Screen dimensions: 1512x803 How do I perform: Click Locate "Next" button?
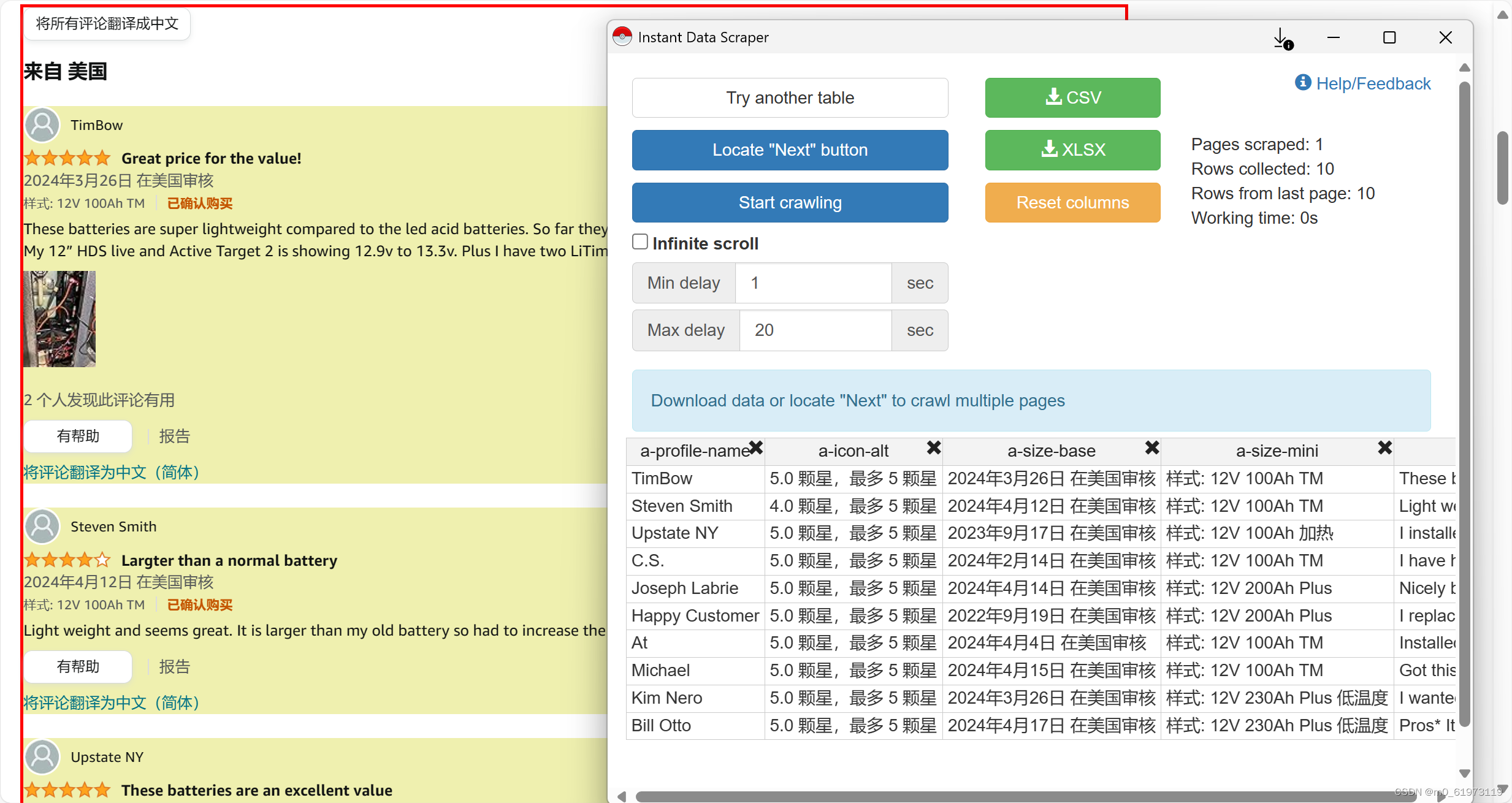(790, 150)
